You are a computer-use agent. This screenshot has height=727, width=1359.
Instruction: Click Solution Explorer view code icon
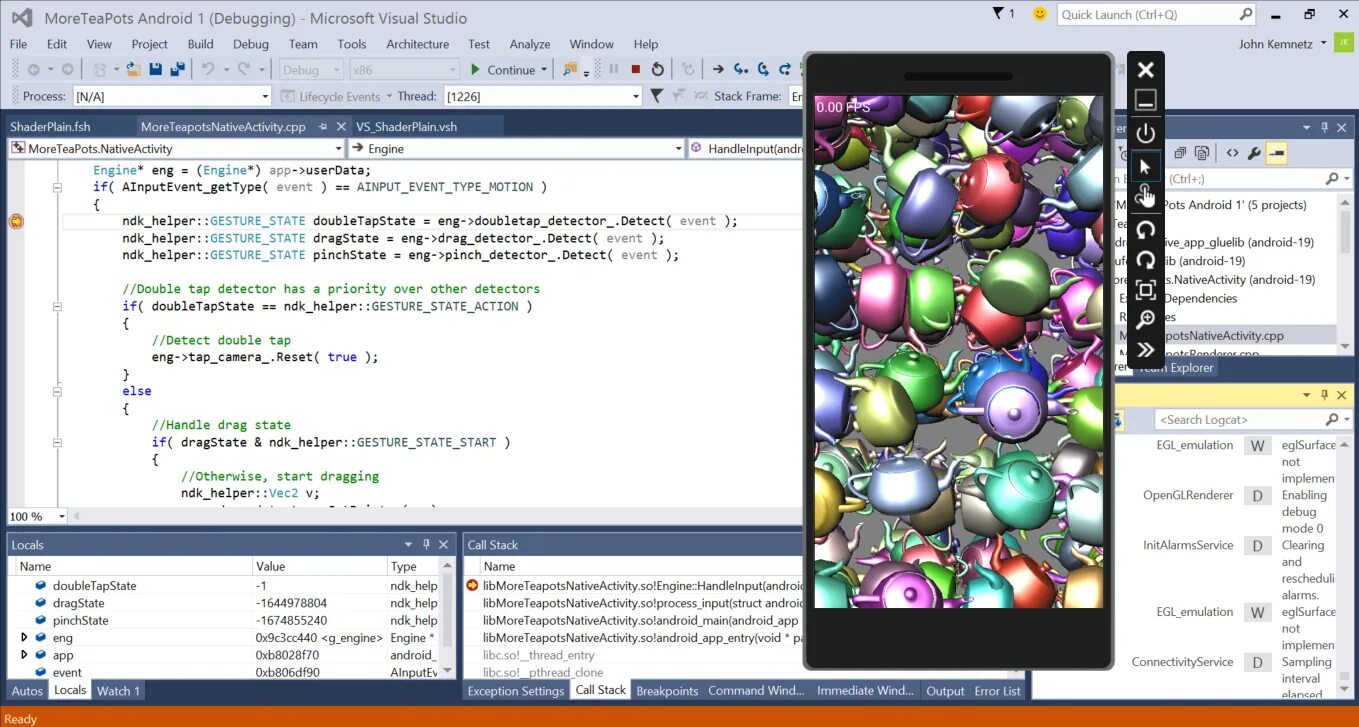(1232, 153)
